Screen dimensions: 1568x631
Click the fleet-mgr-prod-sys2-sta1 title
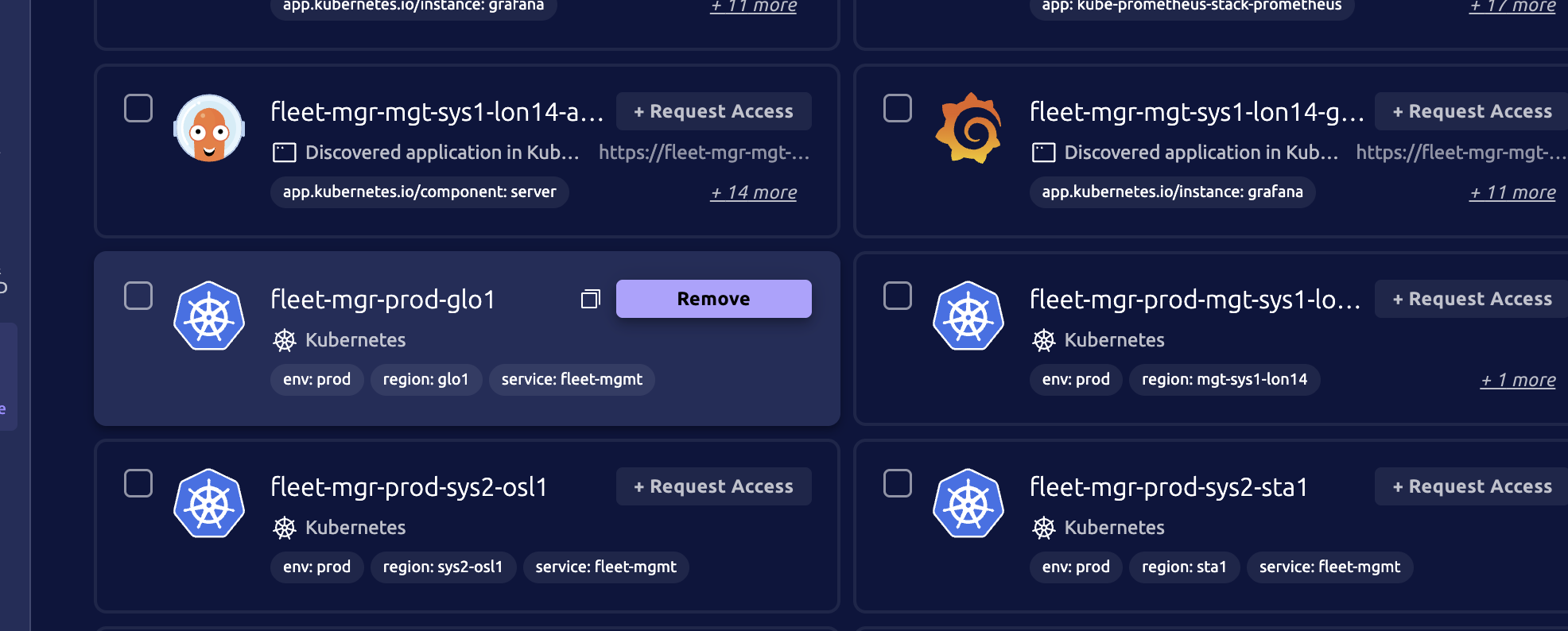1168,486
